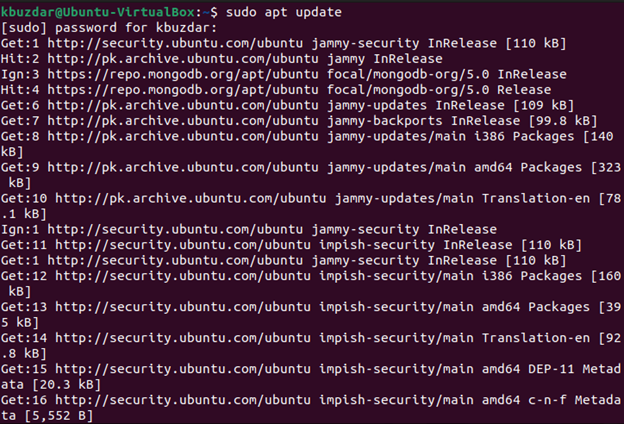624x424 pixels.
Task: Click the Get:7 jammy-backports InRelease URL
Action: (183, 121)
